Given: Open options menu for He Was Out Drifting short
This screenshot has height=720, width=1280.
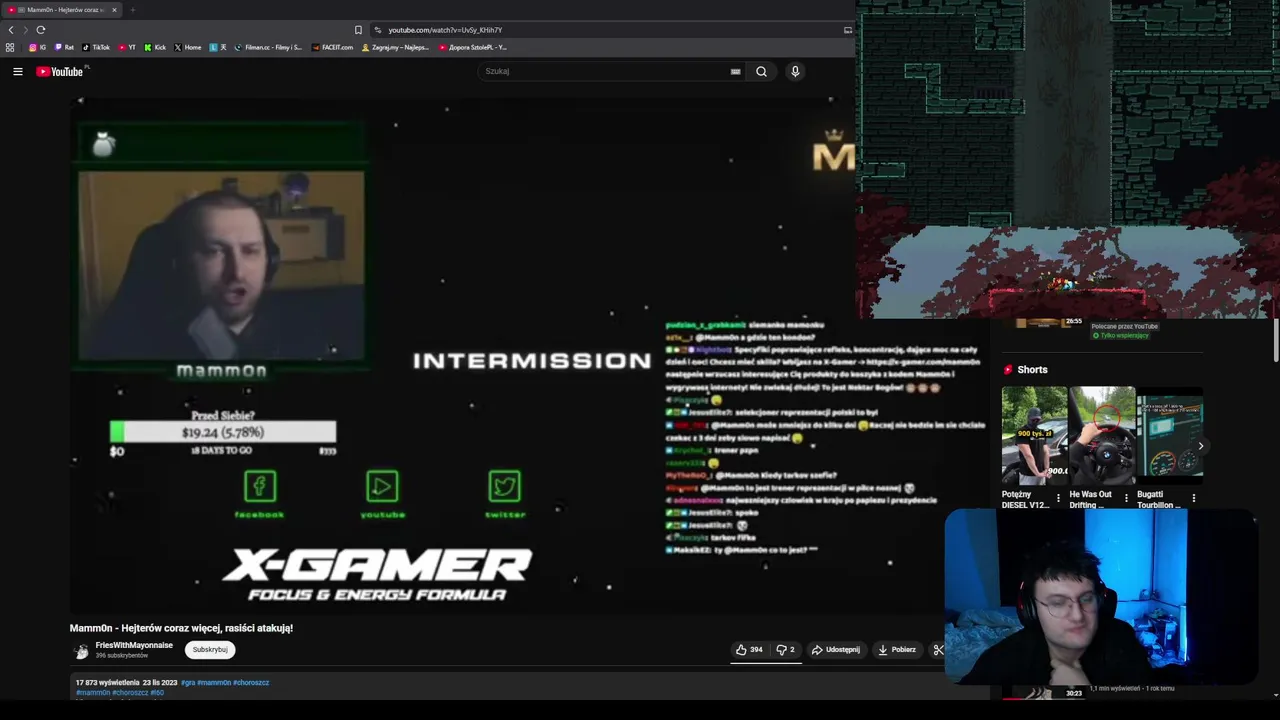Looking at the screenshot, I should click(x=1126, y=497).
